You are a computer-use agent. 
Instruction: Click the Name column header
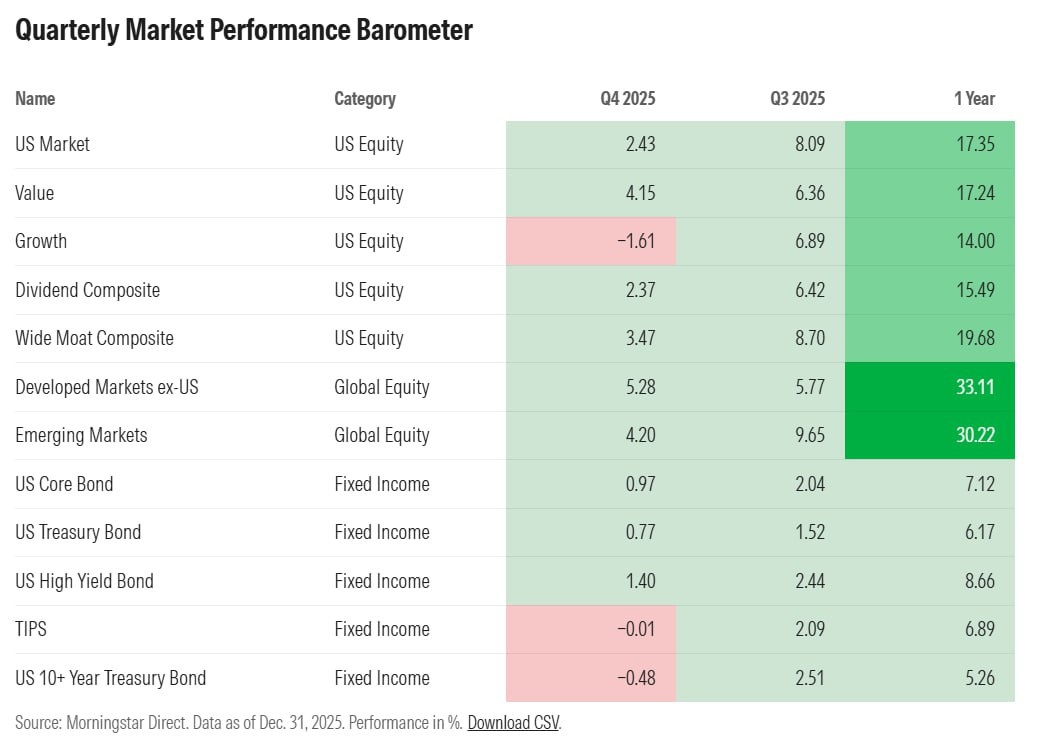[35, 98]
